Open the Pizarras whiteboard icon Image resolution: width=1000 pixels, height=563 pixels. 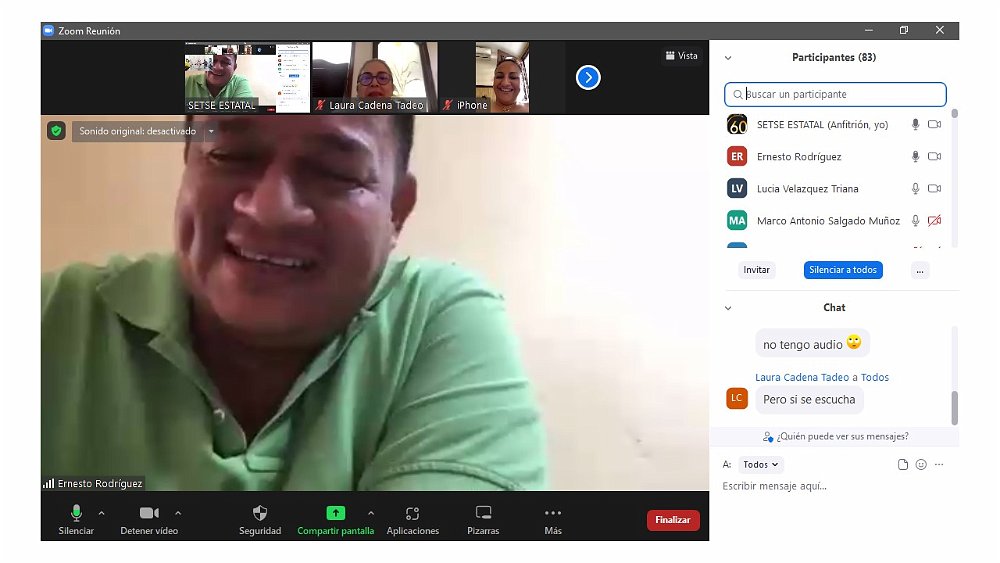click(483, 513)
